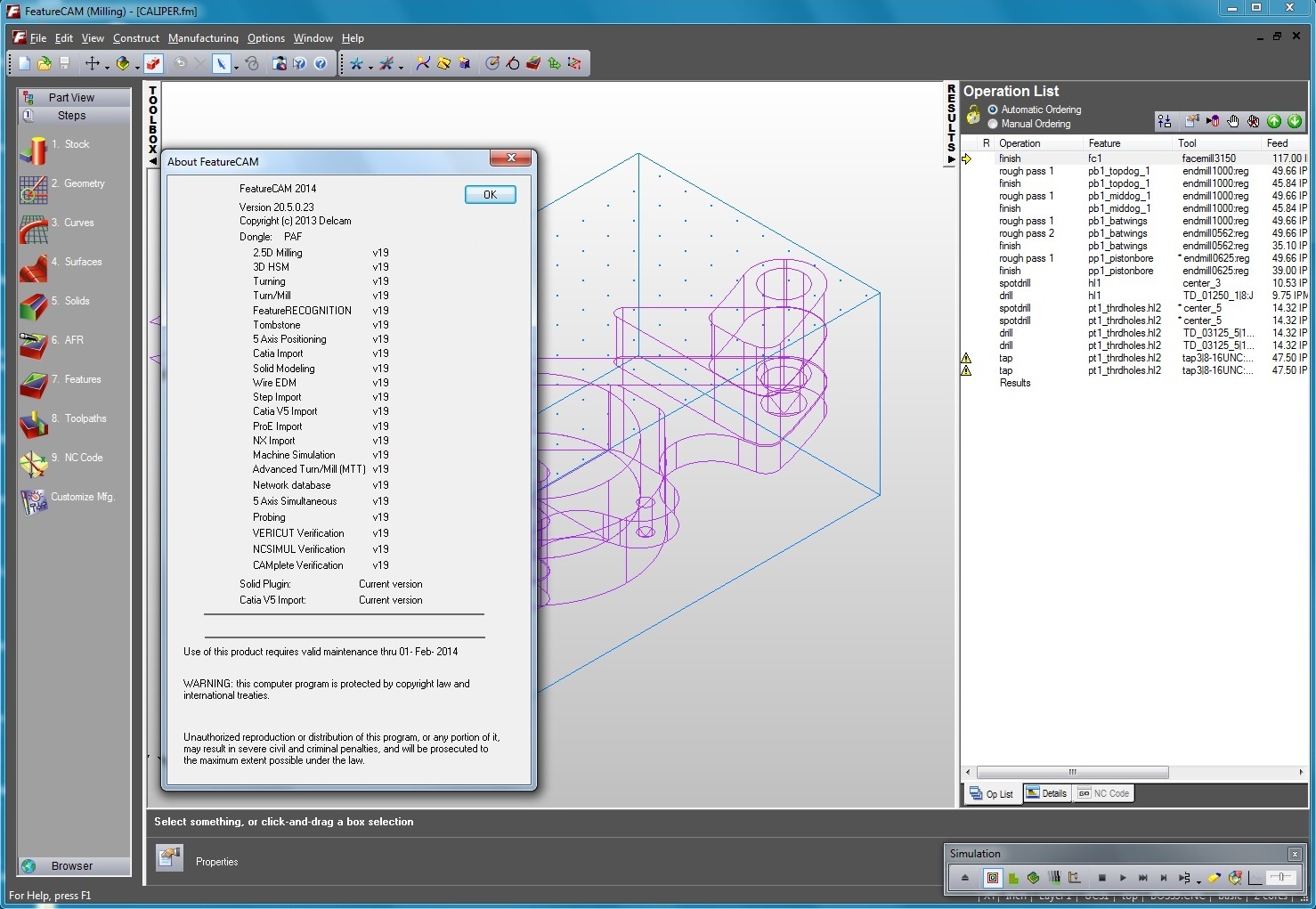Toggle the RESULTS side panel strip

click(x=951, y=125)
